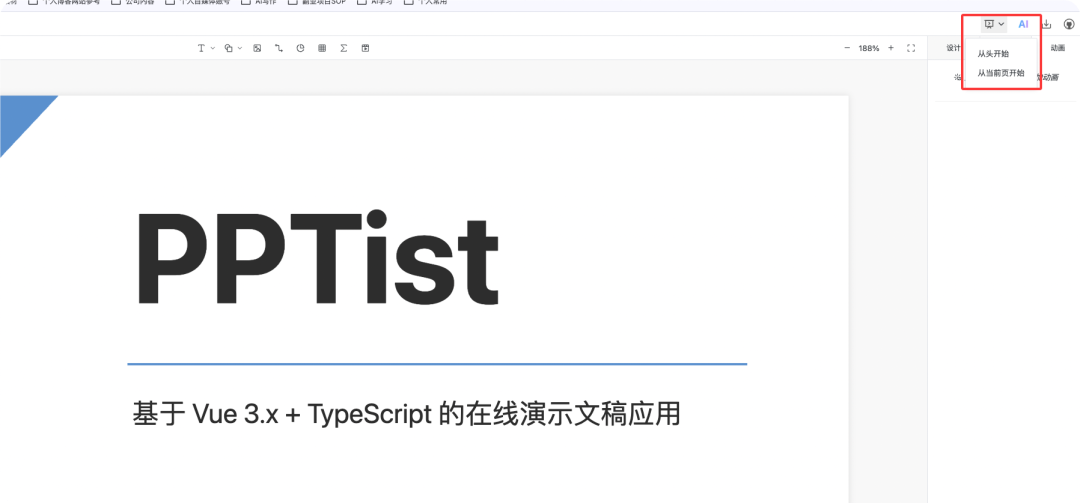
Task: Select the insert line tool
Action: (279, 48)
